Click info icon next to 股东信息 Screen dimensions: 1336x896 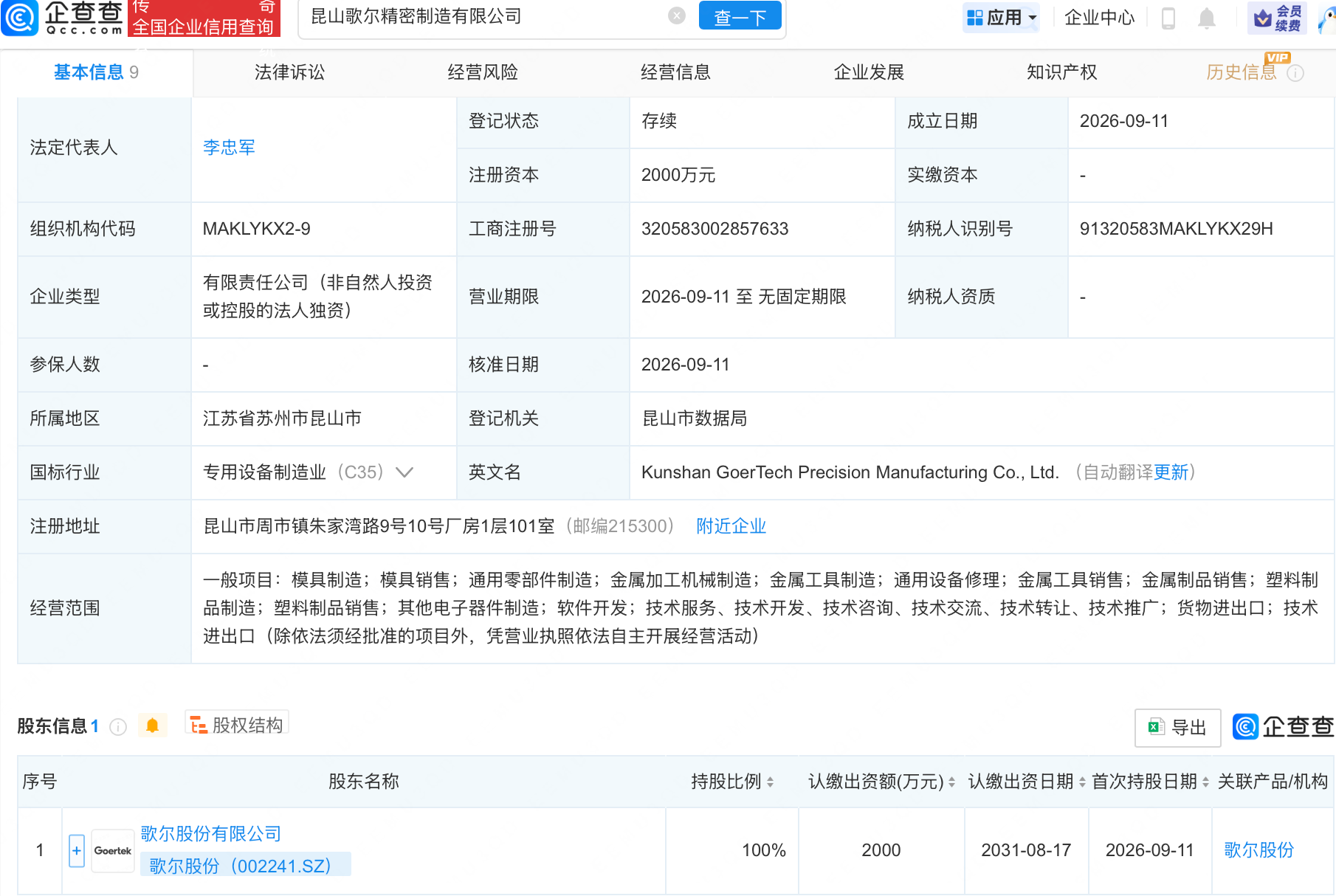pyautogui.click(x=118, y=727)
